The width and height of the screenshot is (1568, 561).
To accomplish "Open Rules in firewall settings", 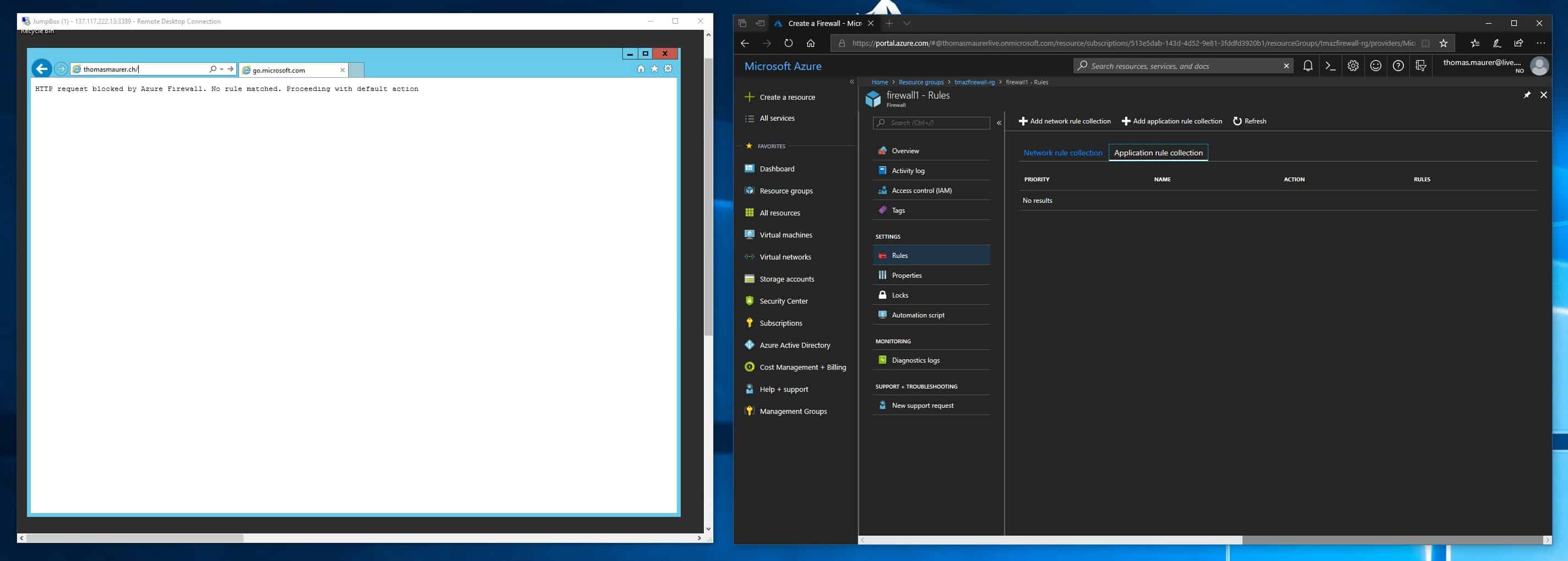I will tap(931, 255).
